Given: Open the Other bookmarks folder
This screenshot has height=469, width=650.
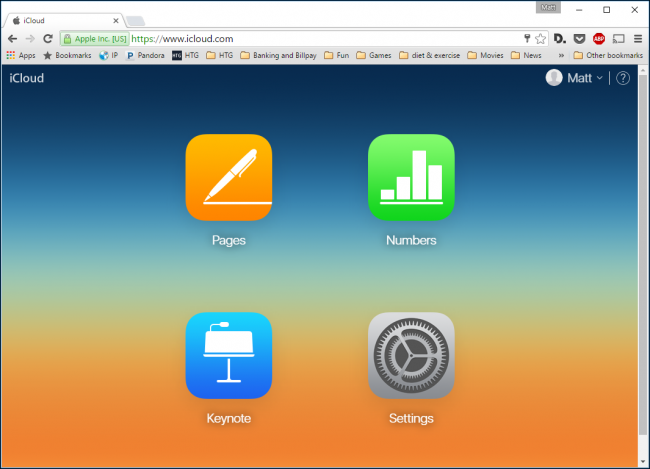Looking at the screenshot, I should (x=608, y=55).
